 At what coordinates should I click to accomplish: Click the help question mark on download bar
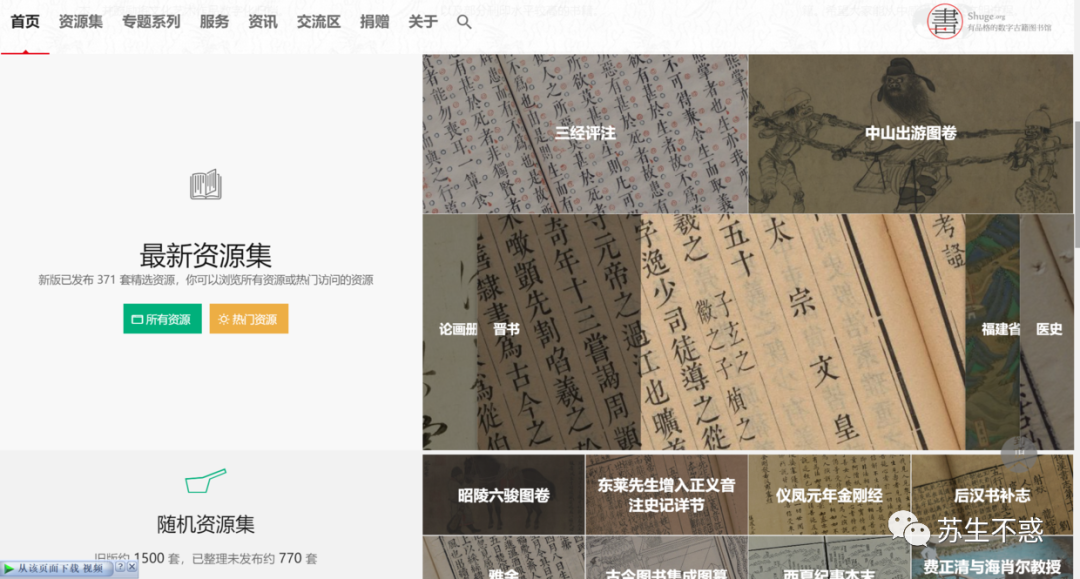[120, 567]
